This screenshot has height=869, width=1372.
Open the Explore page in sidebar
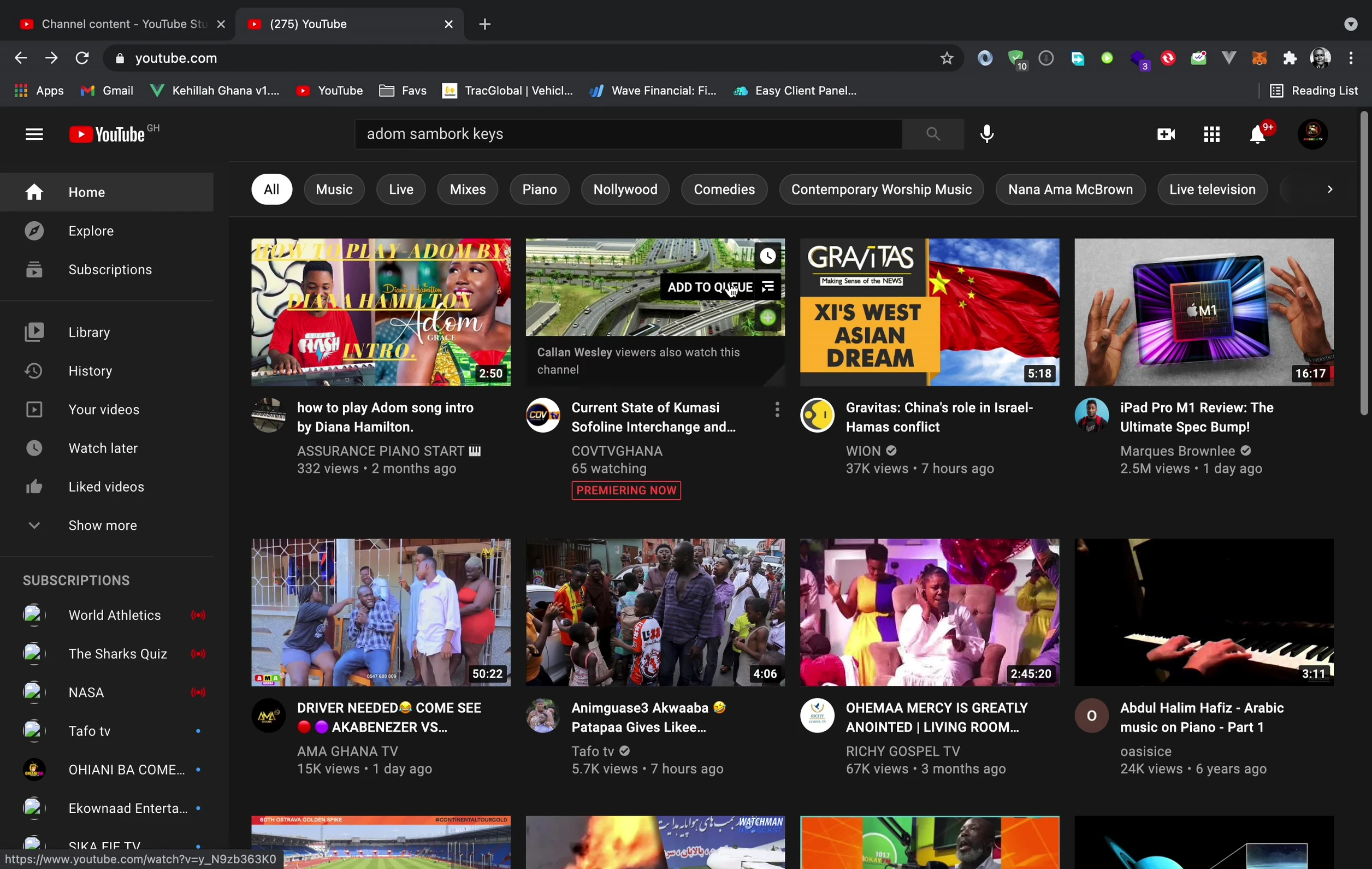click(x=107, y=231)
